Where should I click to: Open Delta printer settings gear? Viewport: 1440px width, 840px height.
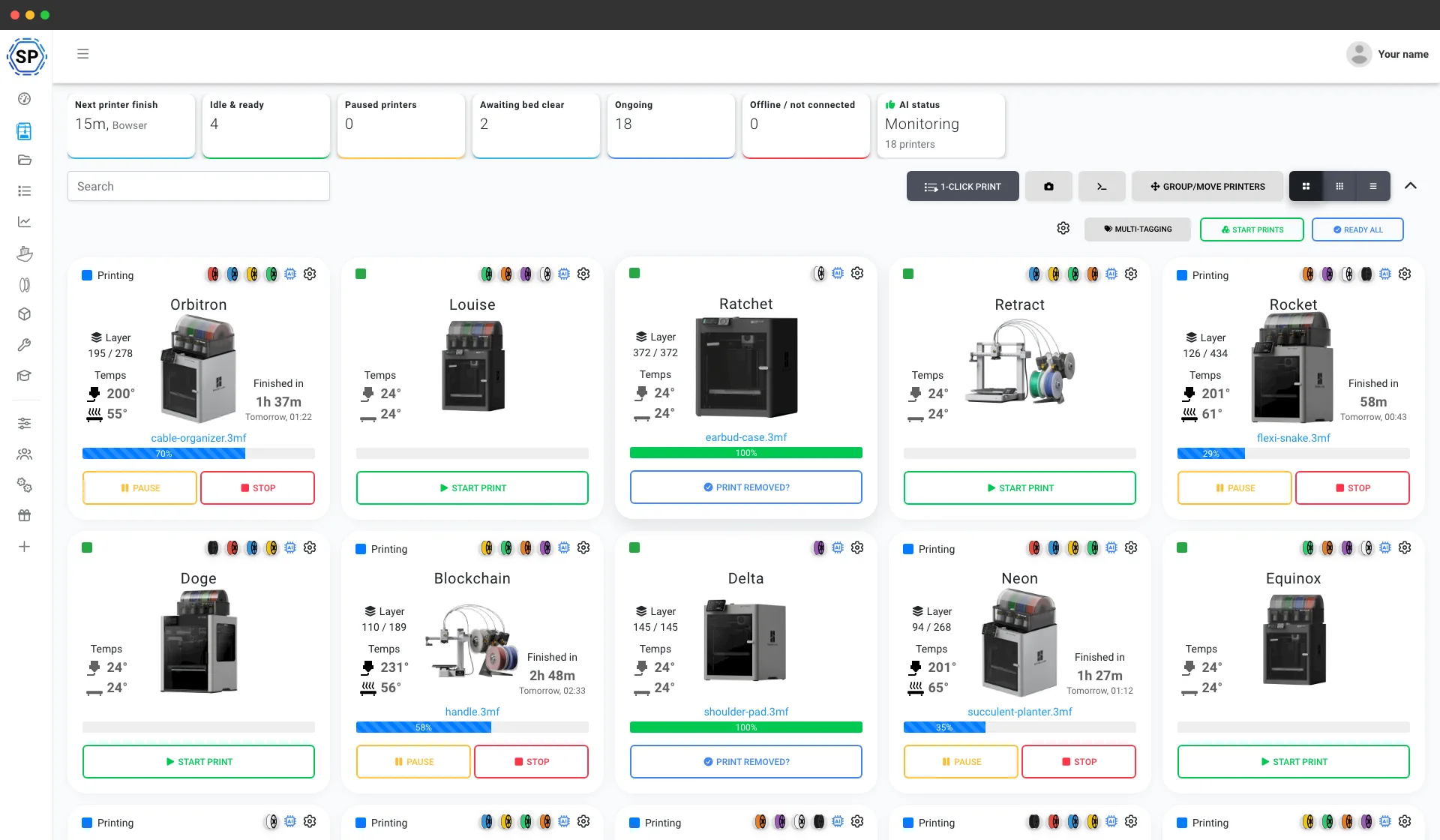(857, 547)
